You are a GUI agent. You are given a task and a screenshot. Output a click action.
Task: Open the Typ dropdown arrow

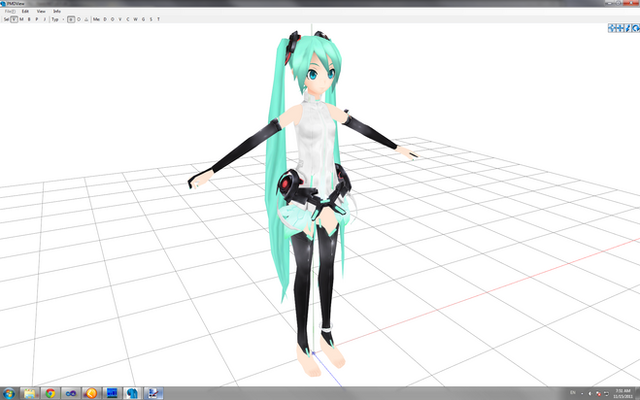(63, 19)
